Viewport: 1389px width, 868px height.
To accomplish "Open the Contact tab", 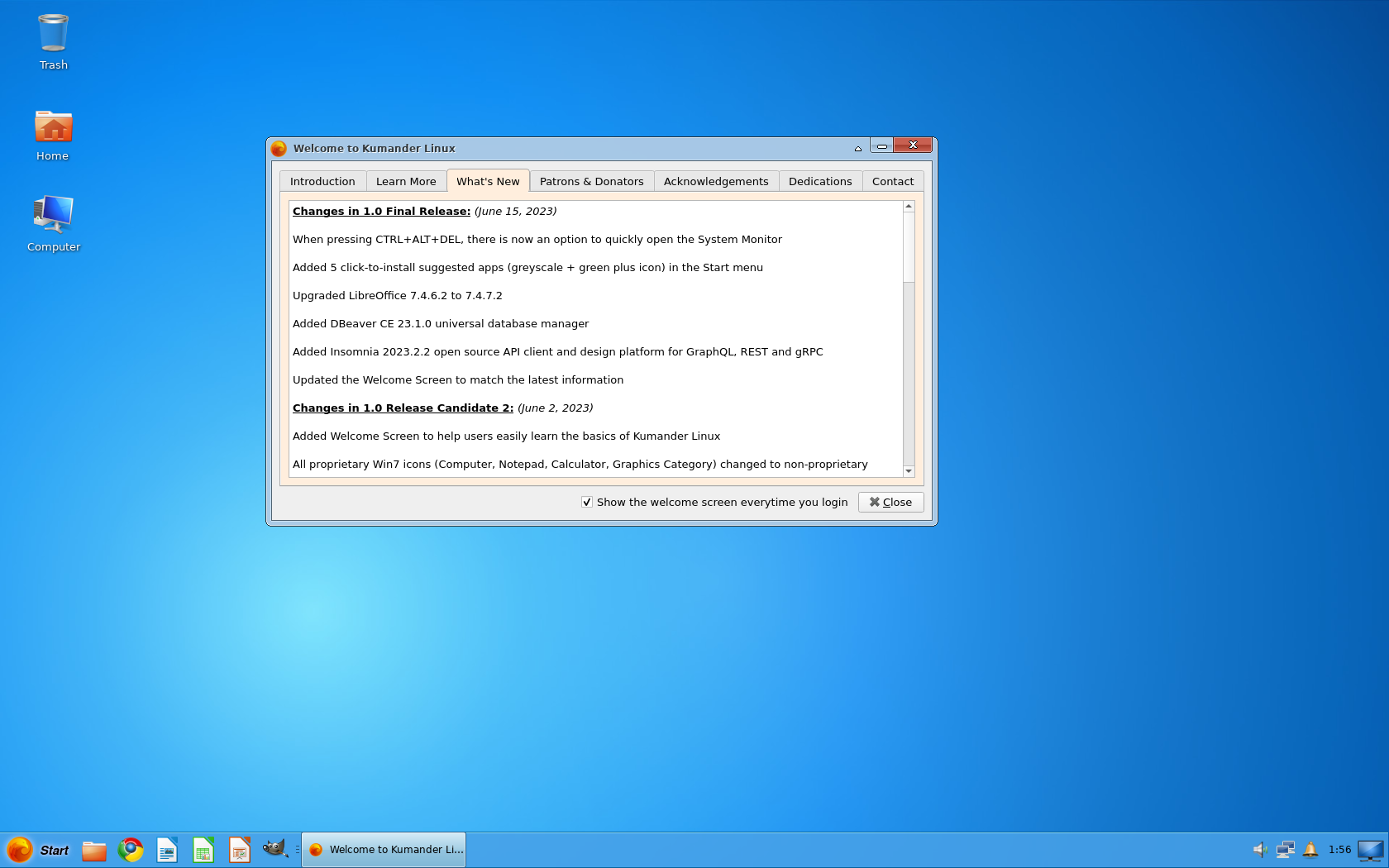I will pos(893,181).
